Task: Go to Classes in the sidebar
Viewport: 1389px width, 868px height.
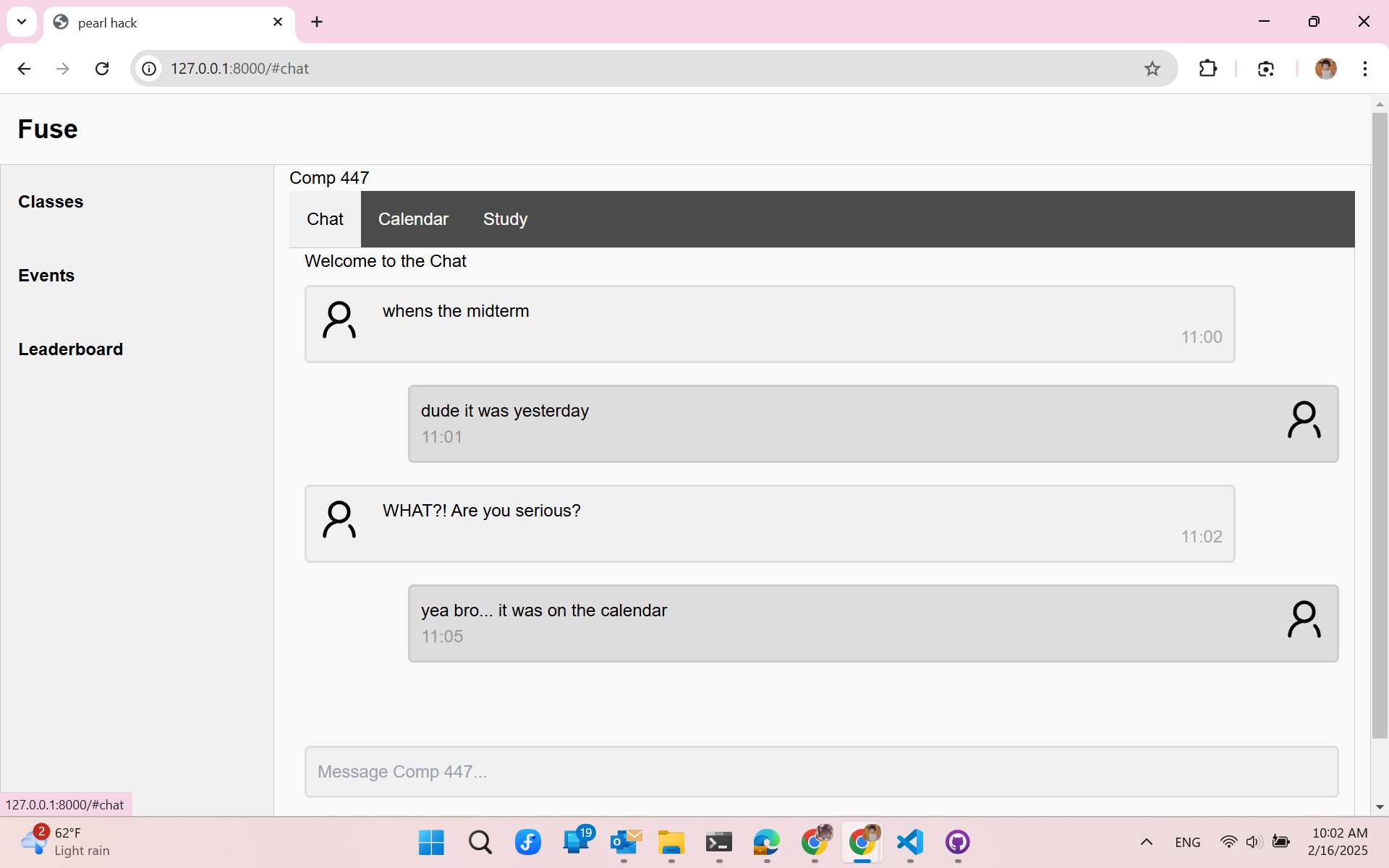Action: (x=51, y=202)
